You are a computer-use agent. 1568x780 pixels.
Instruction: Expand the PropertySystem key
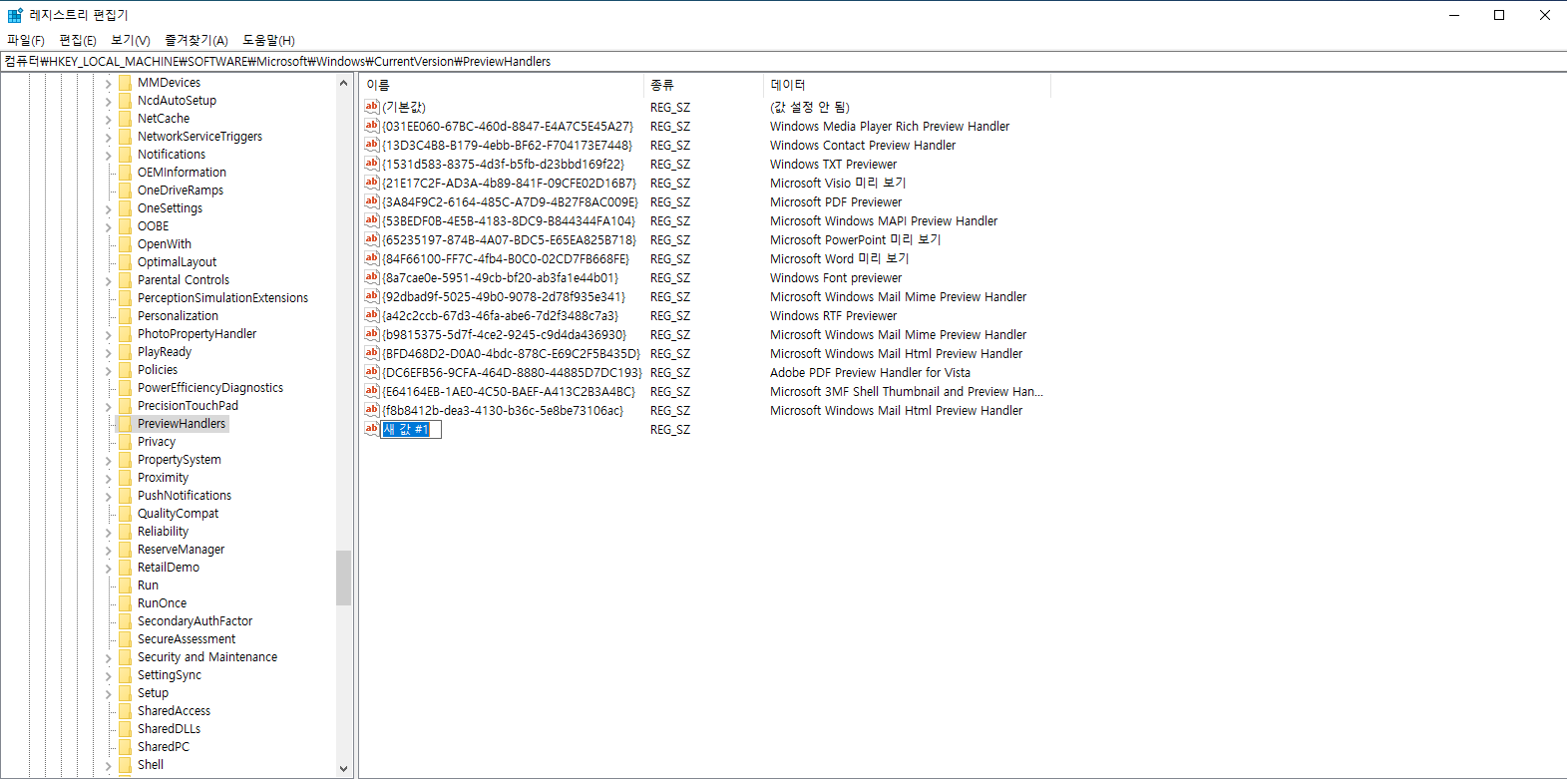tap(108, 460)
